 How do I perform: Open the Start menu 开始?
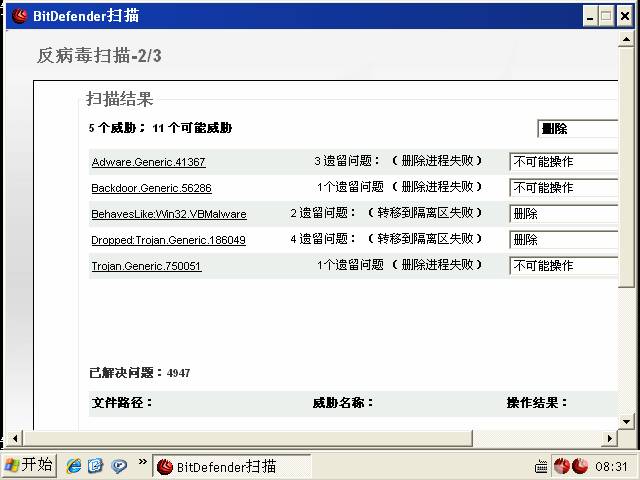coord(29,465)
